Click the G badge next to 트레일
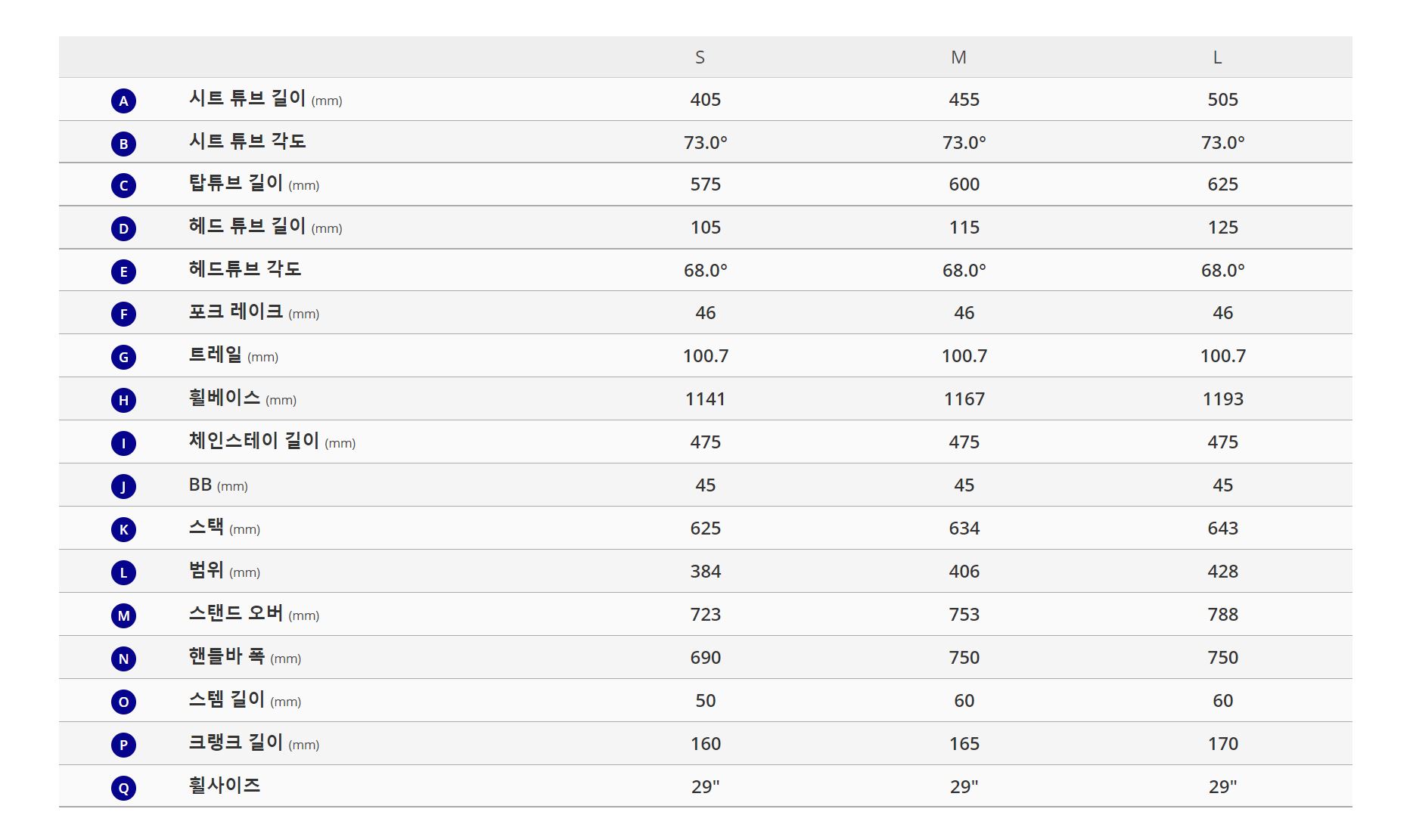This screenshot has height=840, width=1413. (x=123, y=357)
